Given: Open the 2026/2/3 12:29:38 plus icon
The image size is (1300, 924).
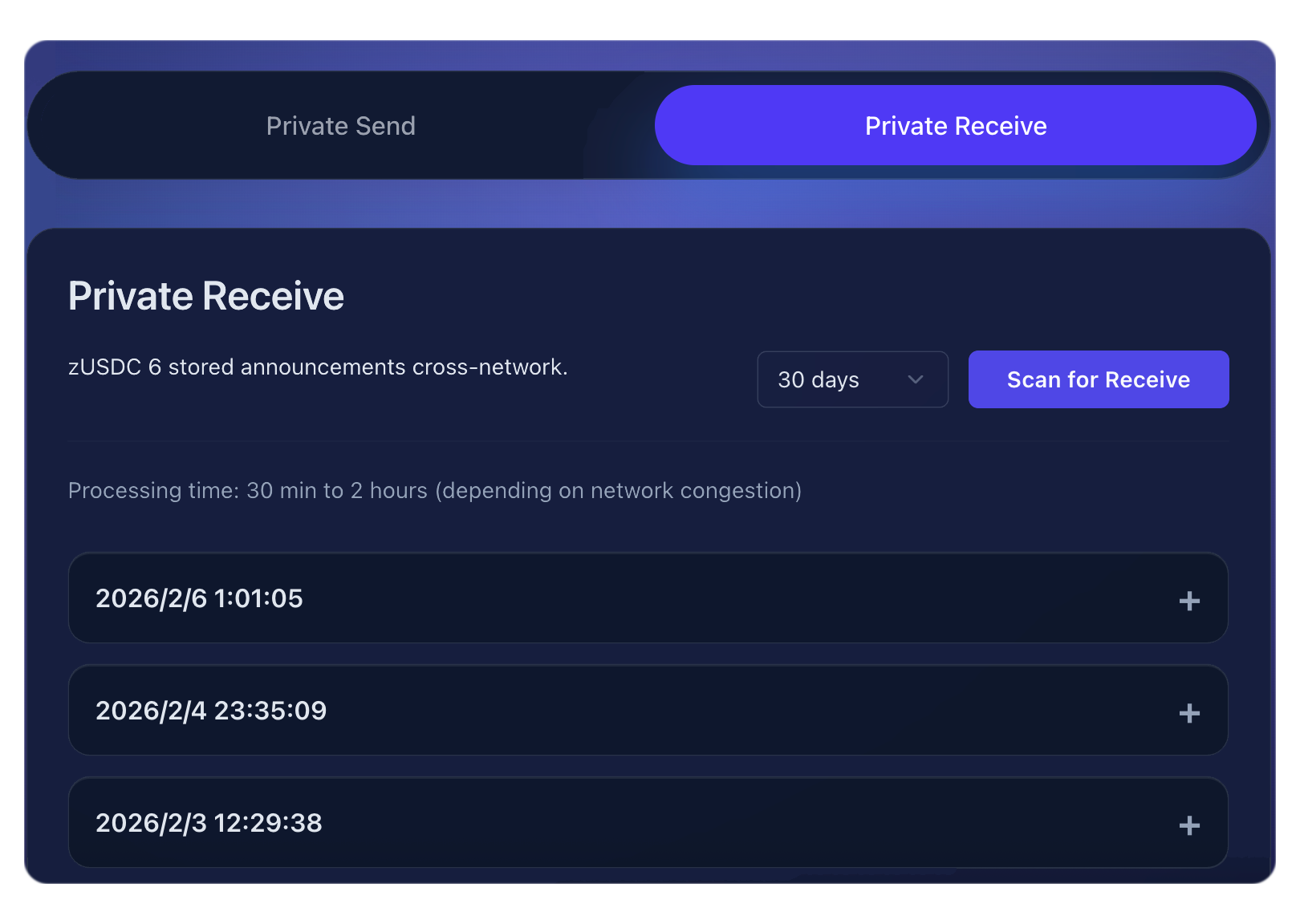Looking at the screenshot, I should 1188,825.
